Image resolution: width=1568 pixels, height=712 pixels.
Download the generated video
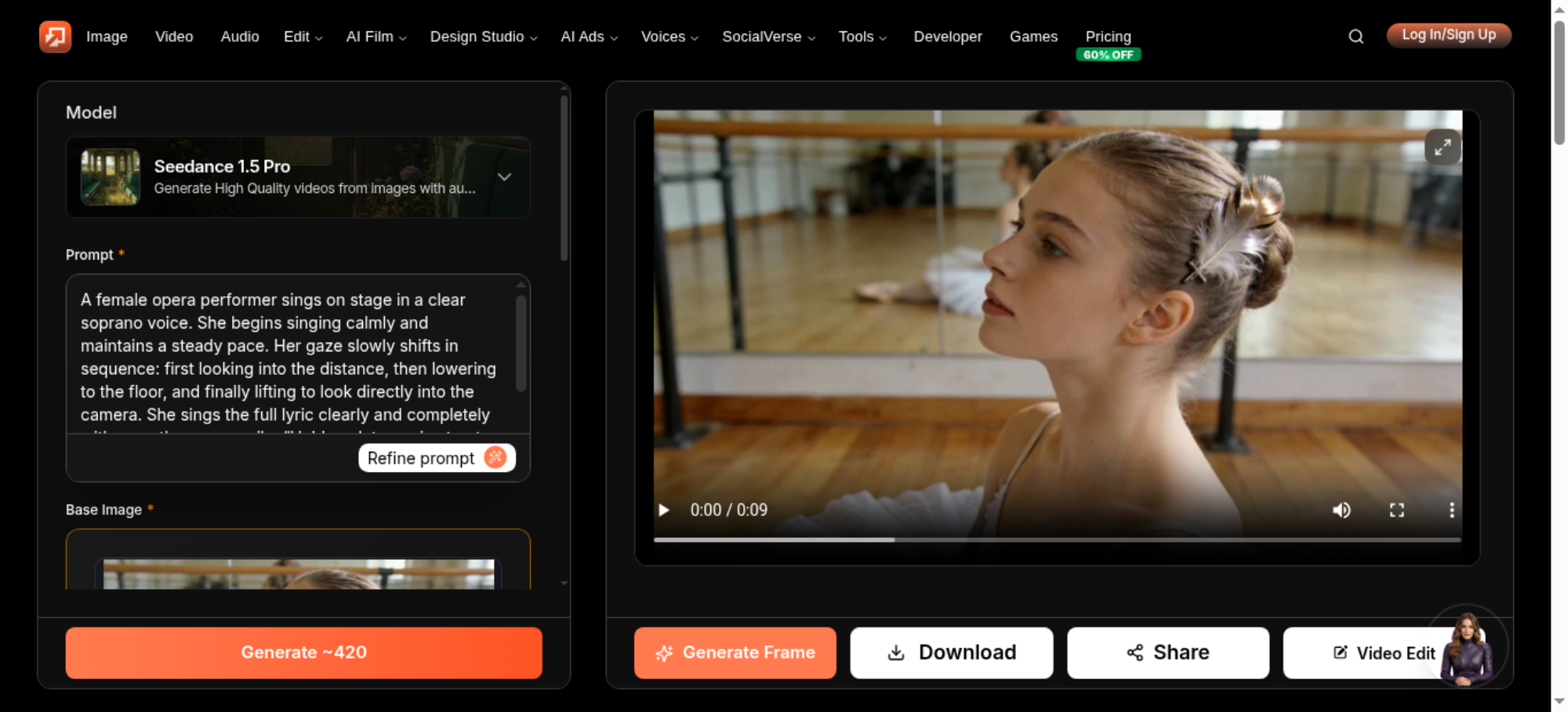(951, 652)
